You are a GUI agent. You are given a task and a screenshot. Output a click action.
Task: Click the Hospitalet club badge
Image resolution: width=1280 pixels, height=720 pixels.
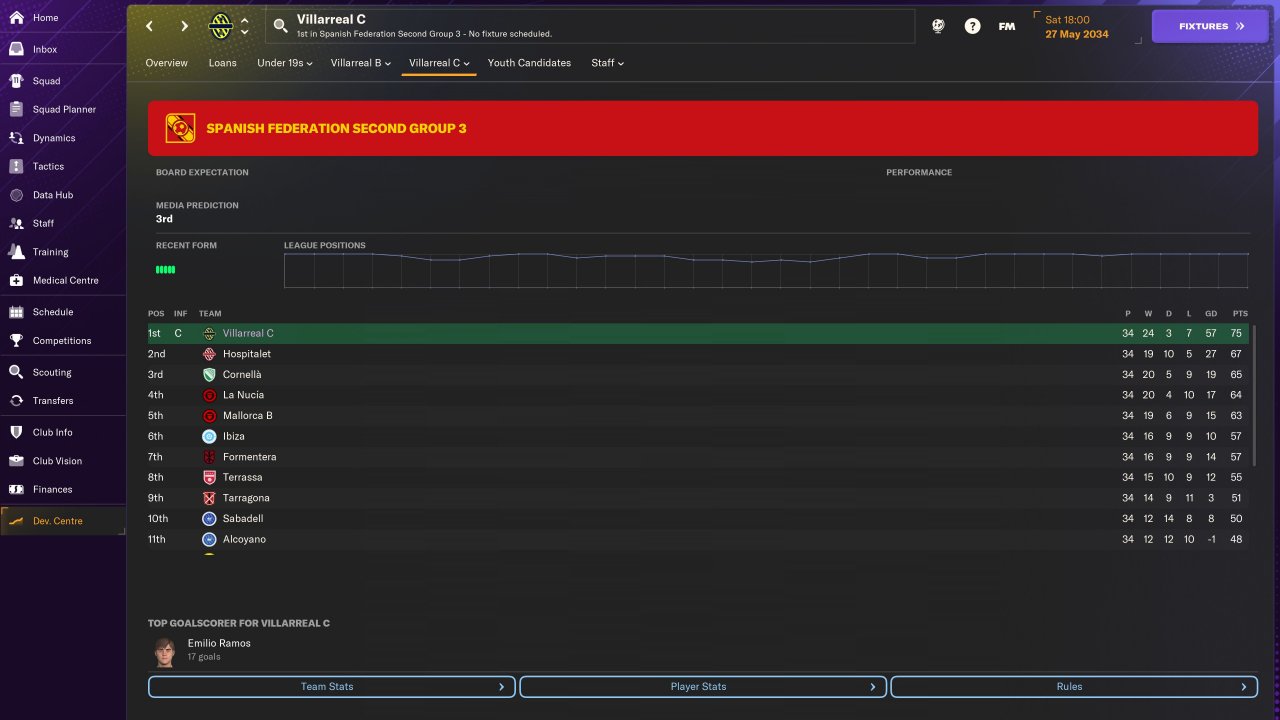209,354
